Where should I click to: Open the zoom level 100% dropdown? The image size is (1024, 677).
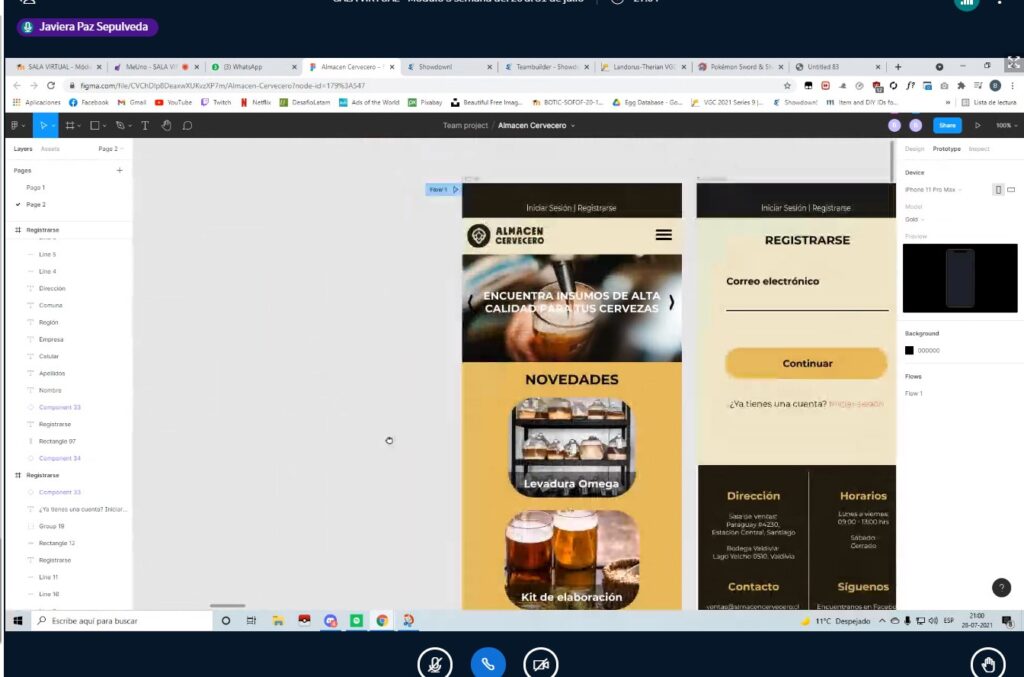point(1006,125)
